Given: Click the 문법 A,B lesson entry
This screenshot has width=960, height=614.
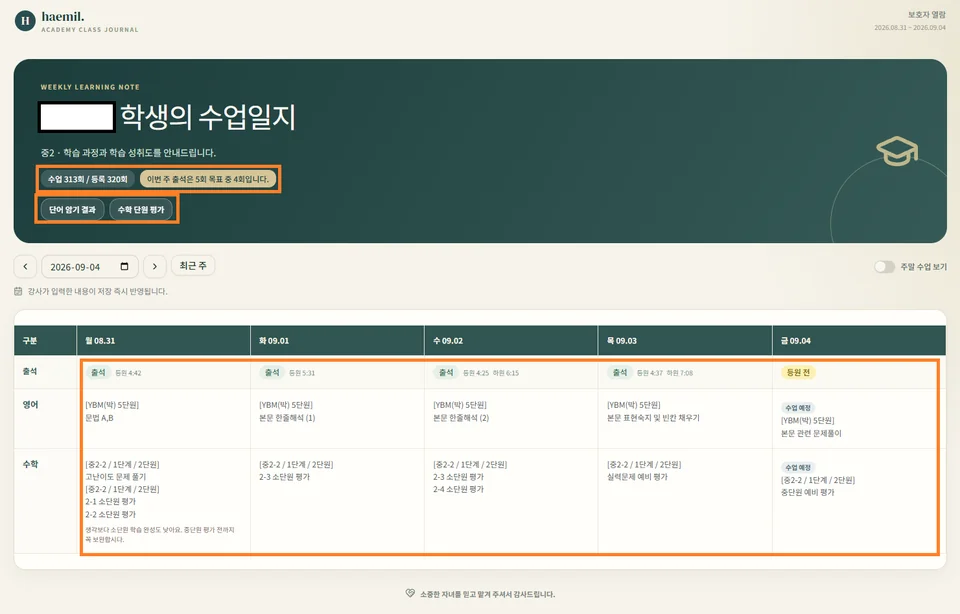Looking at the screenshot, I should click(x=99, y=417).
